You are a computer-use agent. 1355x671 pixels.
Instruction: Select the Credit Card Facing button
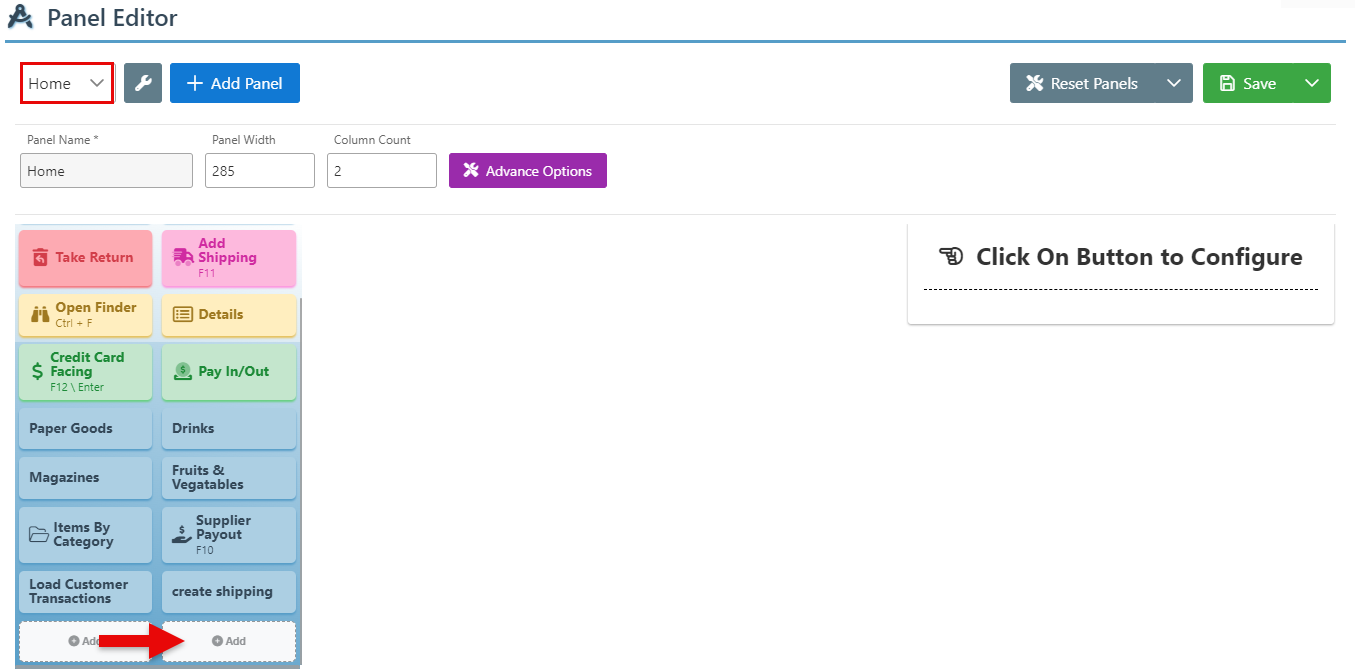tap(85, 371)
